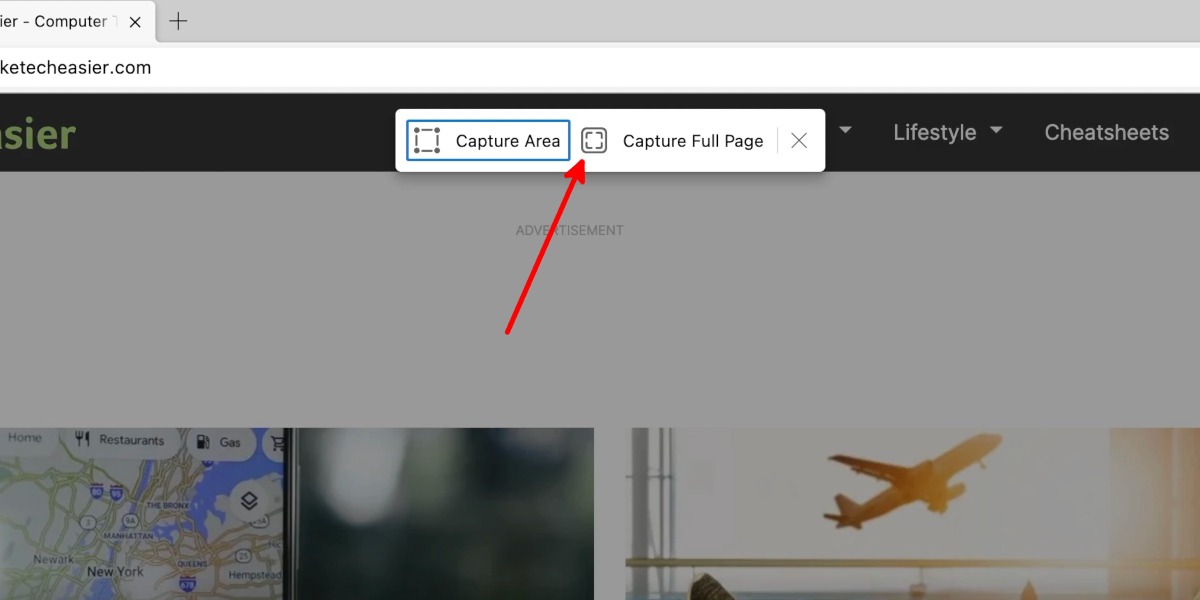Select the Capture Area dashed-rectangle icon

(426, 140)
